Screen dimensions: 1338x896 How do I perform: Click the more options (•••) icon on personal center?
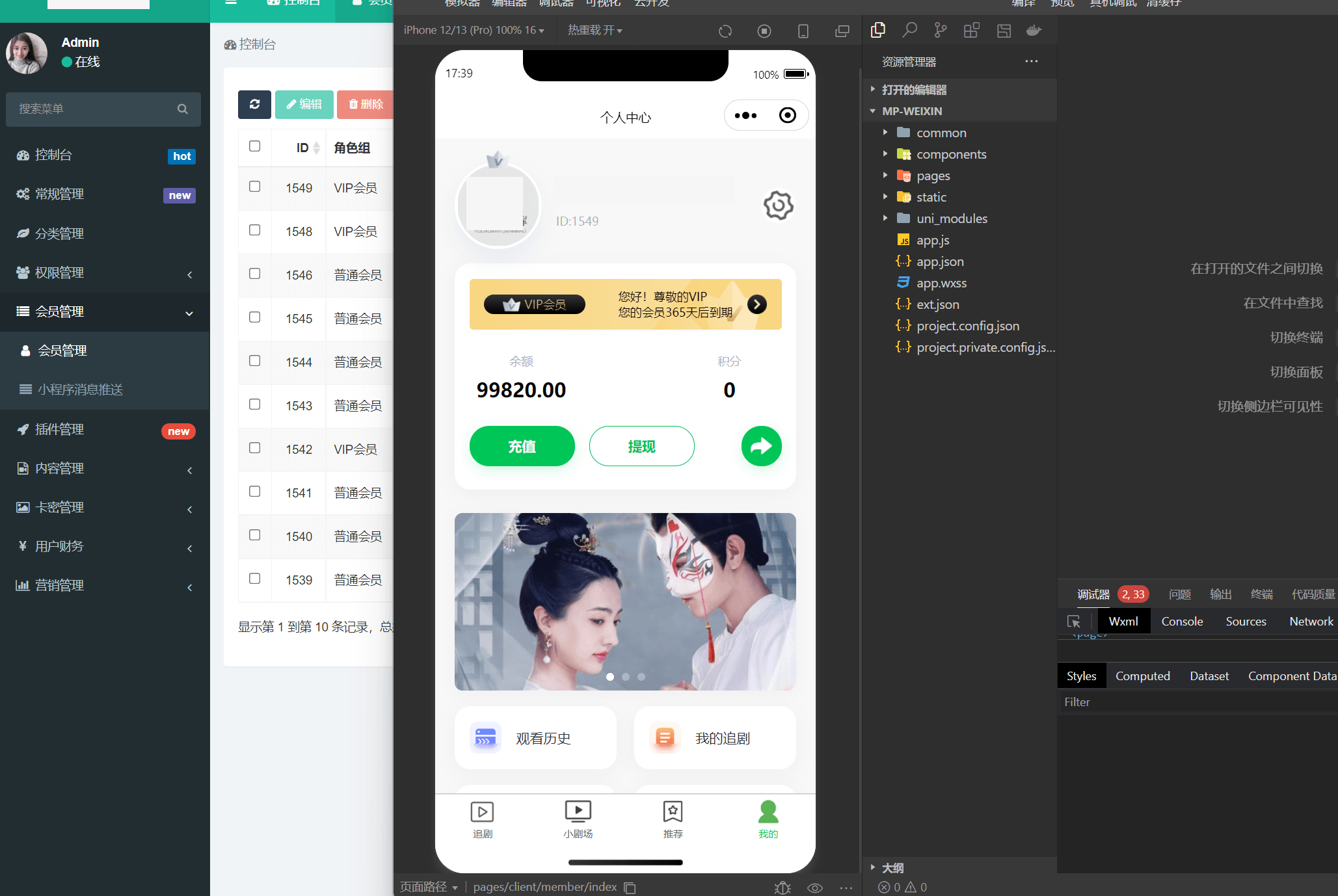[x=745, y=116]
